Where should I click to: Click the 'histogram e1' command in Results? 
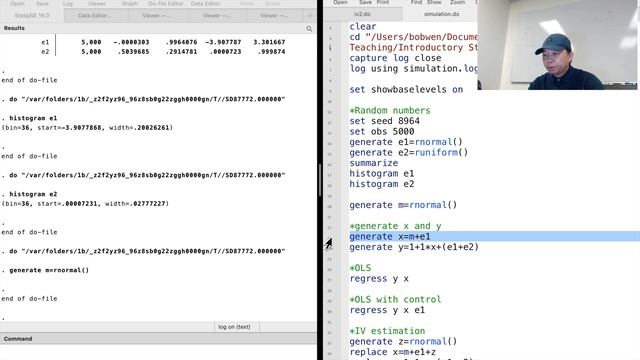pyautogui.click(x=33, y=118)
